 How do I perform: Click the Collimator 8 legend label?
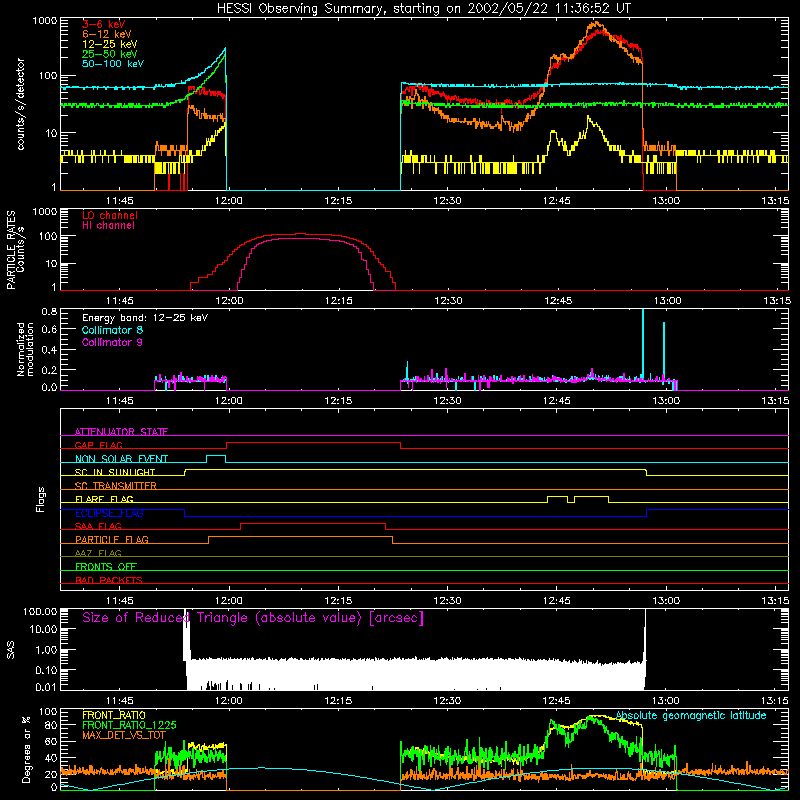112,330
